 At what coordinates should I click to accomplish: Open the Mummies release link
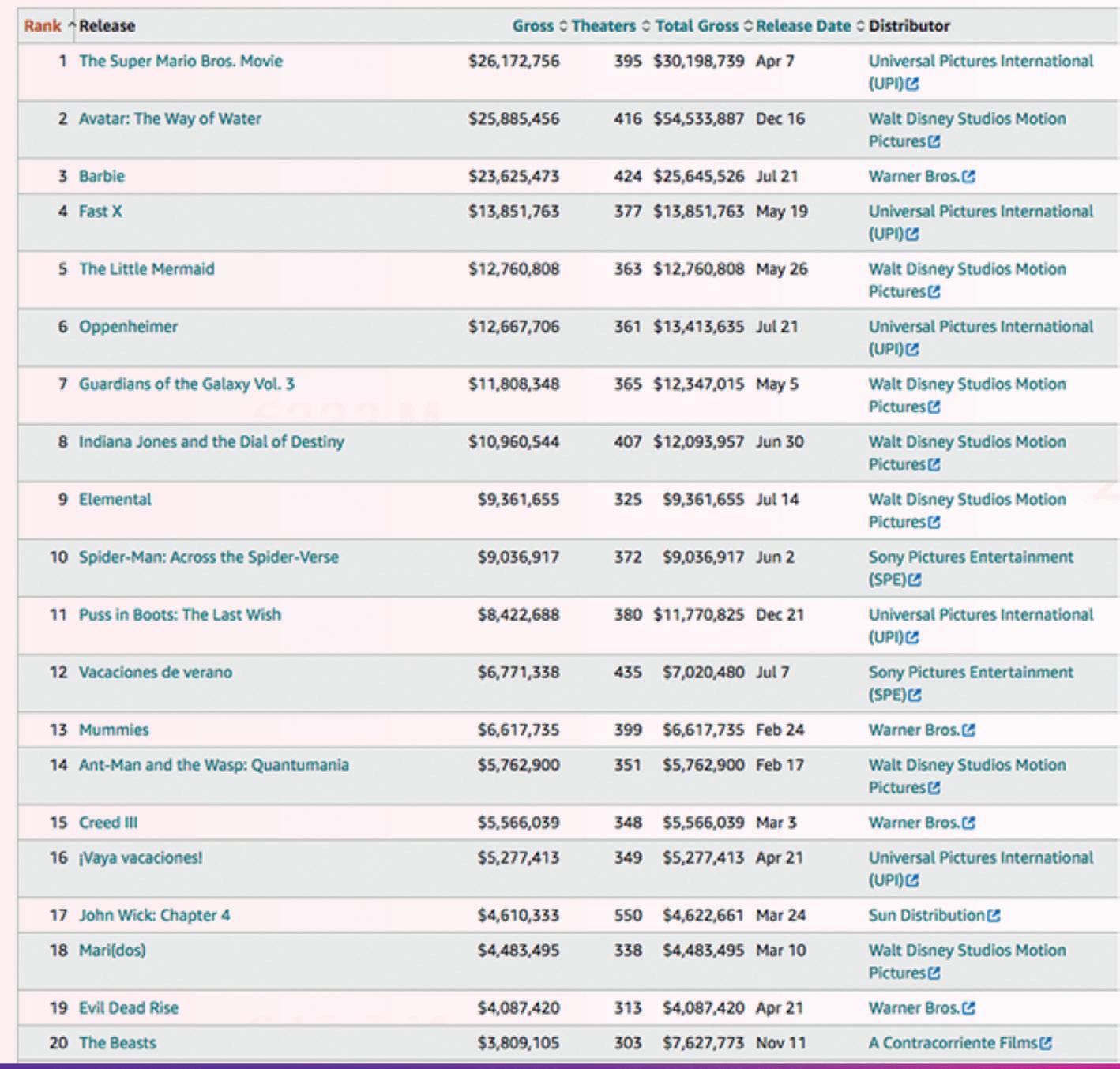[114, 730]
